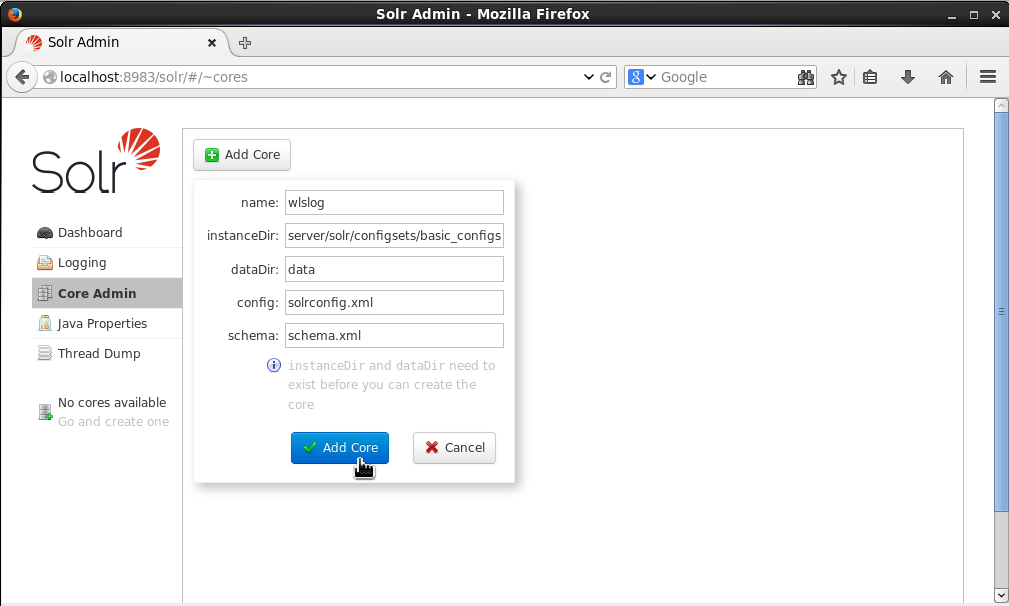
Task: Click the 'schema:' label
Action: tap(253, 336)
